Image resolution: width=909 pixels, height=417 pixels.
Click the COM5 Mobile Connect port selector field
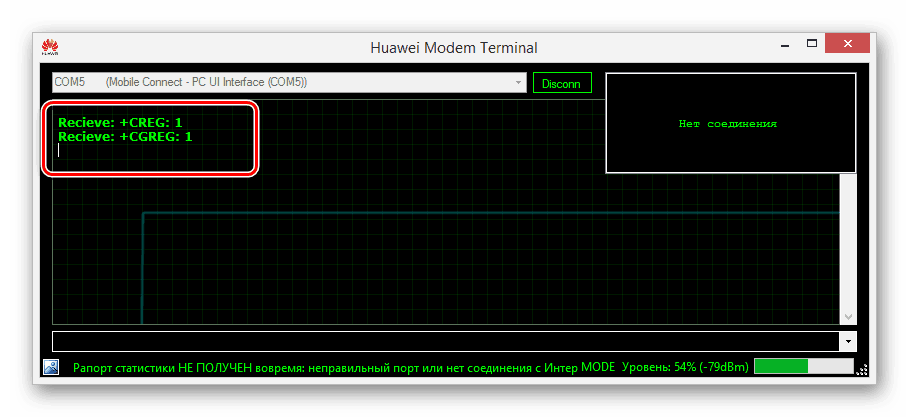tap(289, 83)
